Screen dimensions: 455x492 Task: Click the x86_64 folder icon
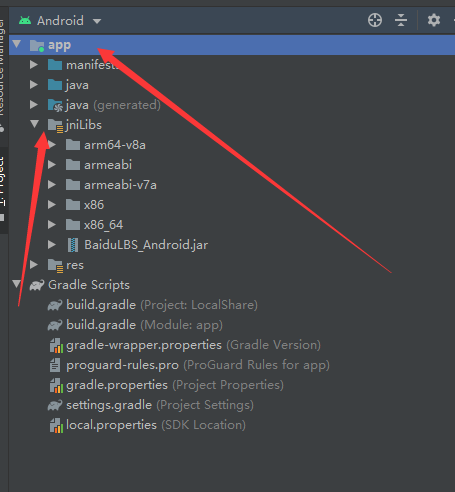[73, 225]
